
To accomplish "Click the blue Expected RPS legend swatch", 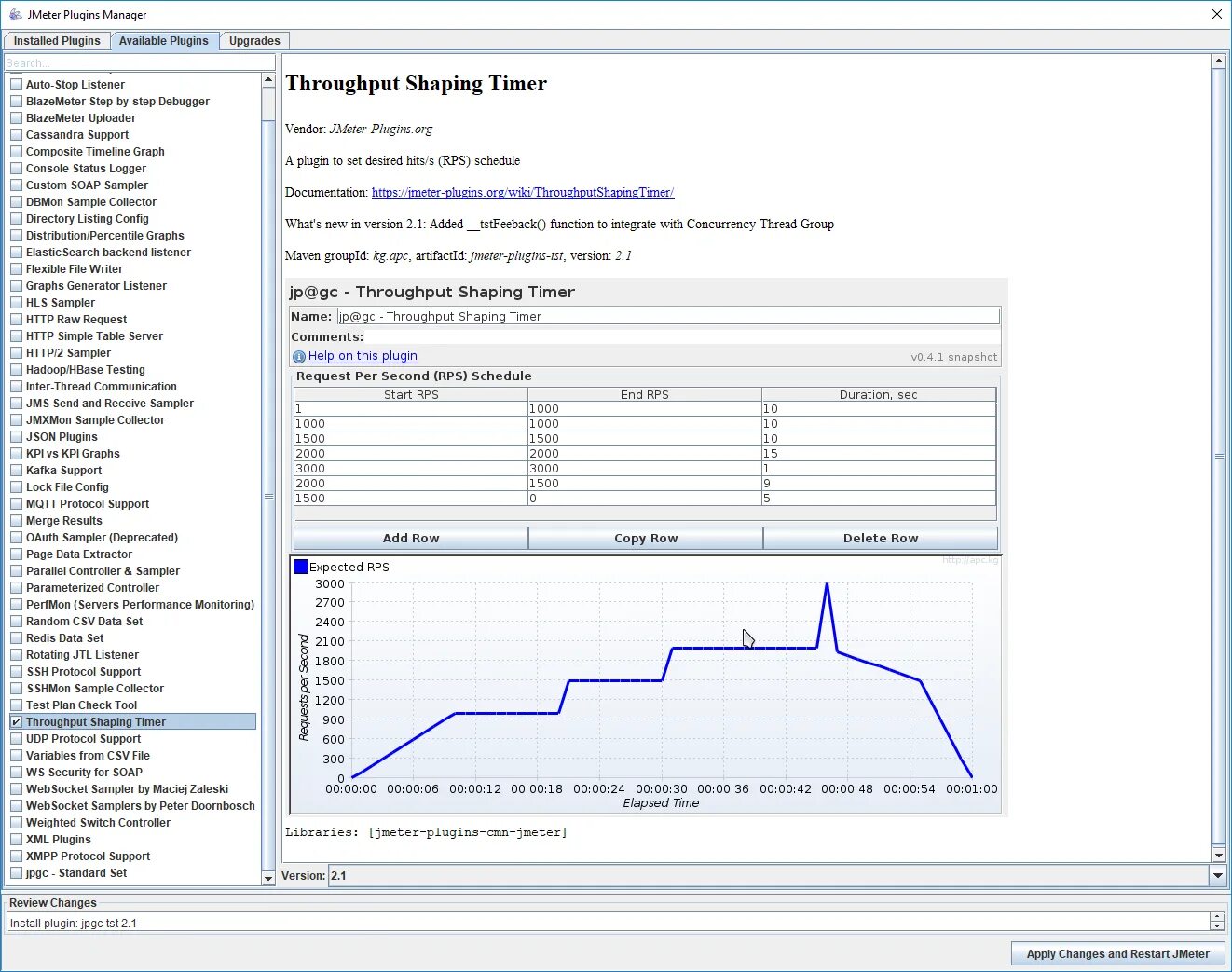I will coord(301,567).
